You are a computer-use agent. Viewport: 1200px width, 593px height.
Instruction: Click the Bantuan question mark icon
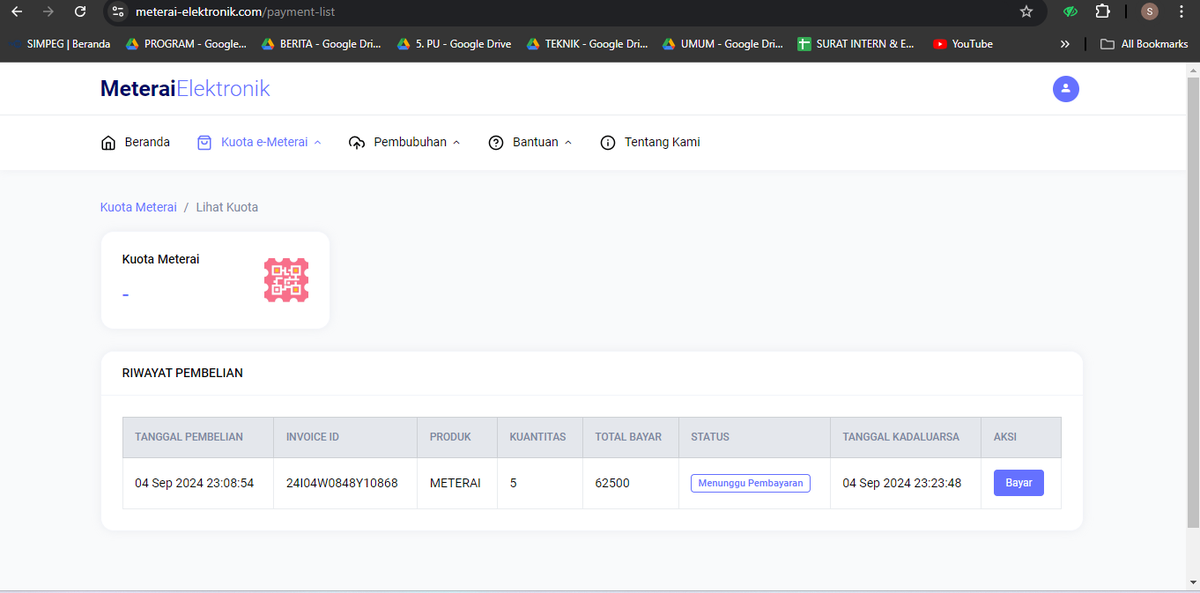496,143
